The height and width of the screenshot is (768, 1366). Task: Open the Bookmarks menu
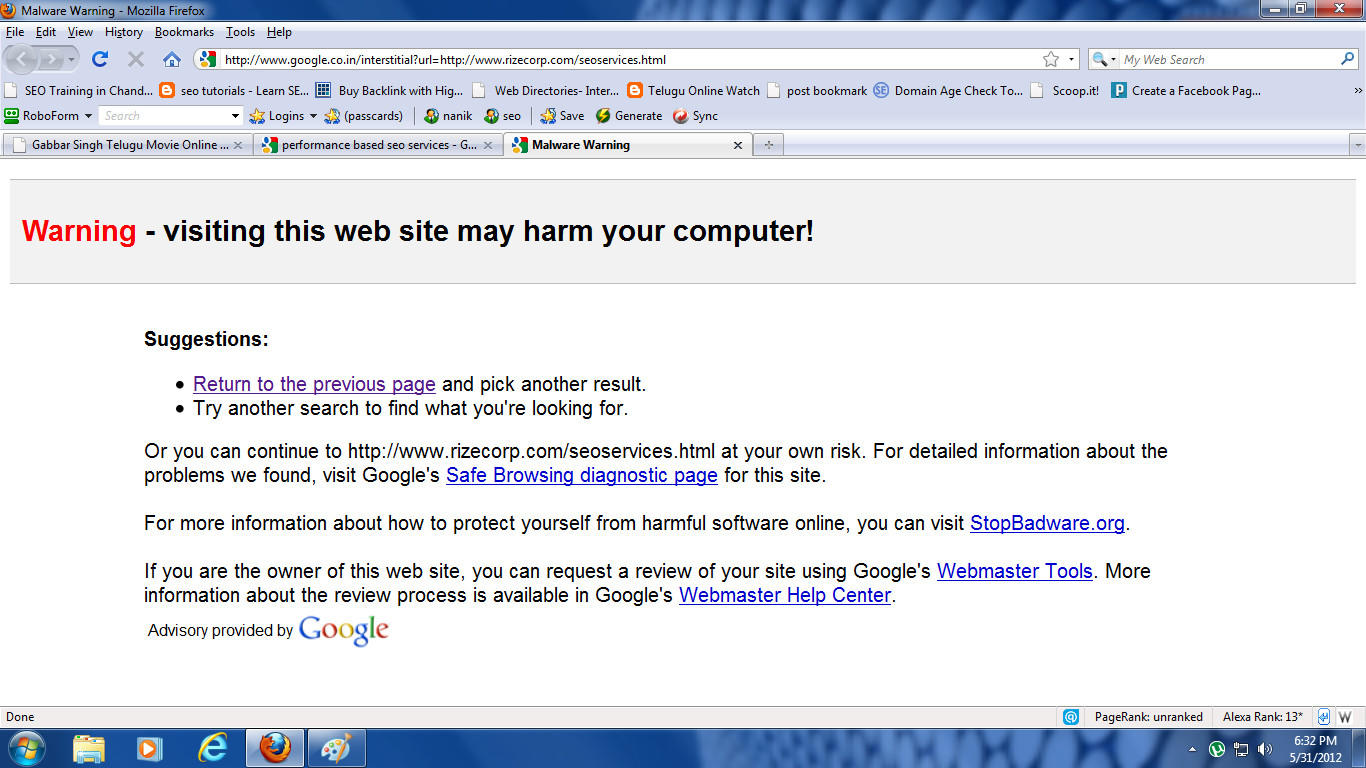(x=184, y=32)
